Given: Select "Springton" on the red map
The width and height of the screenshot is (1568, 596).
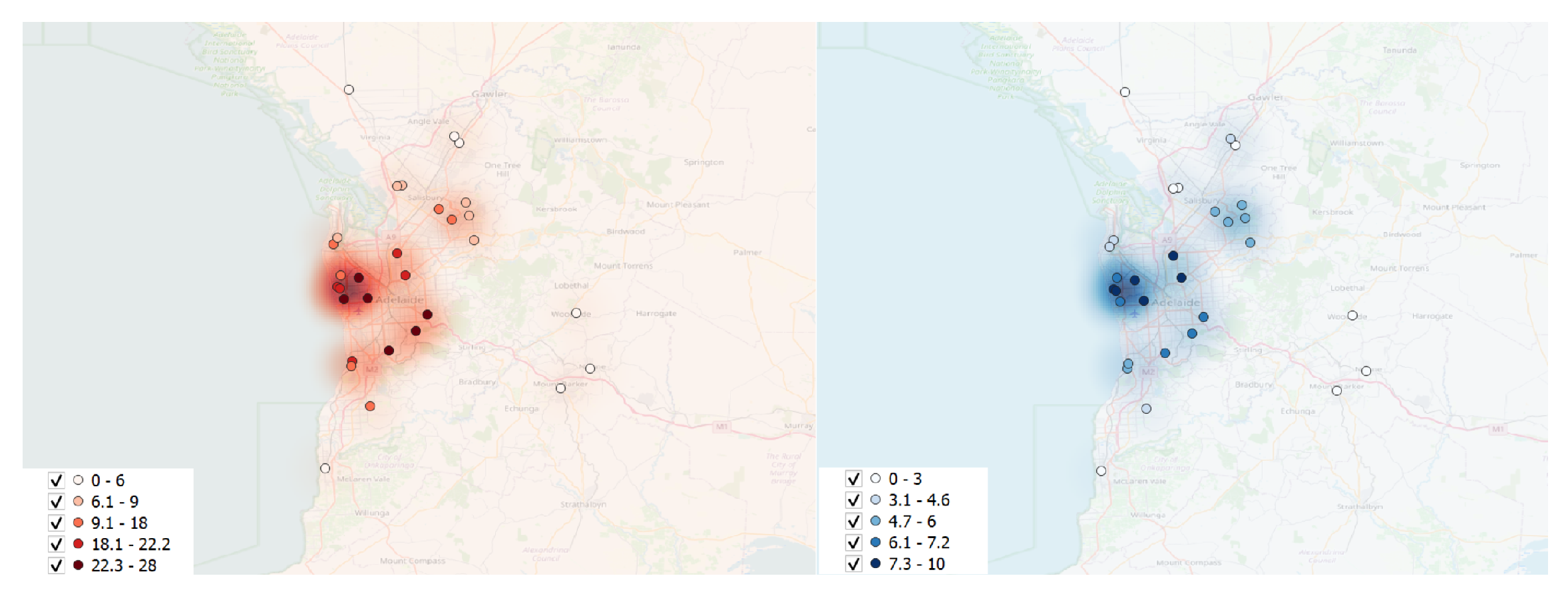Looking at the screenshot, I should (x=703, y=162).
